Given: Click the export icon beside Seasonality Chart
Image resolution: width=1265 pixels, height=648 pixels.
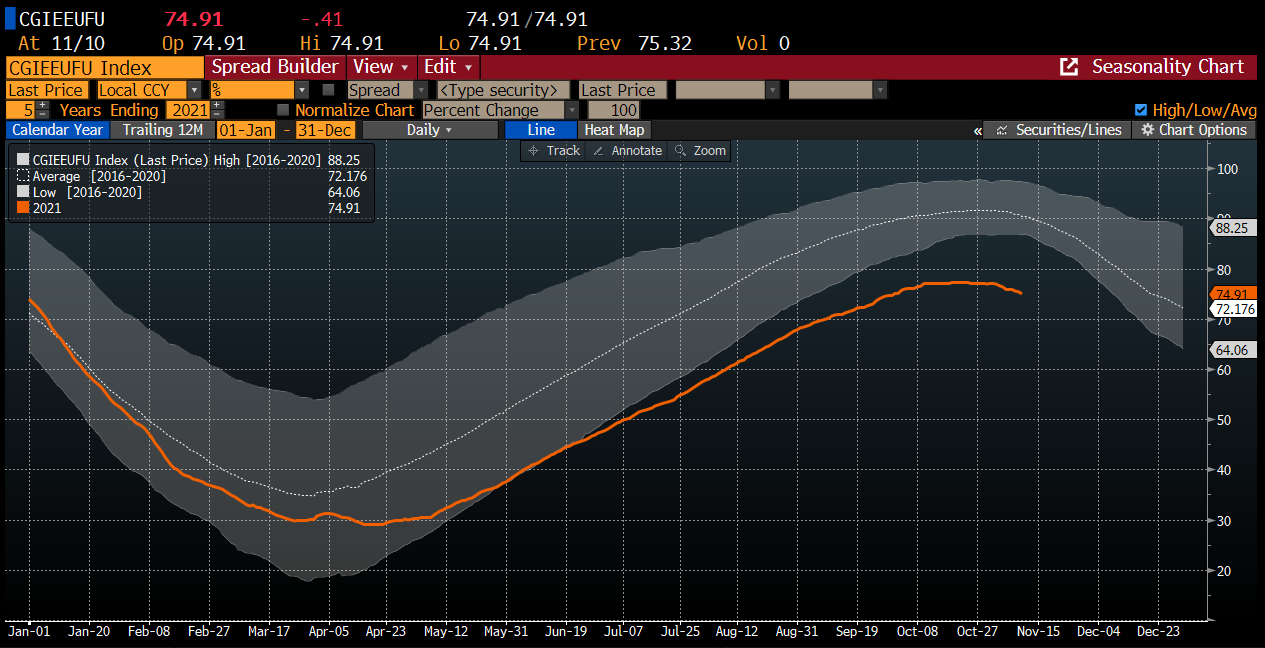Looking at the screenshot, I should (x=1069, y=67).
